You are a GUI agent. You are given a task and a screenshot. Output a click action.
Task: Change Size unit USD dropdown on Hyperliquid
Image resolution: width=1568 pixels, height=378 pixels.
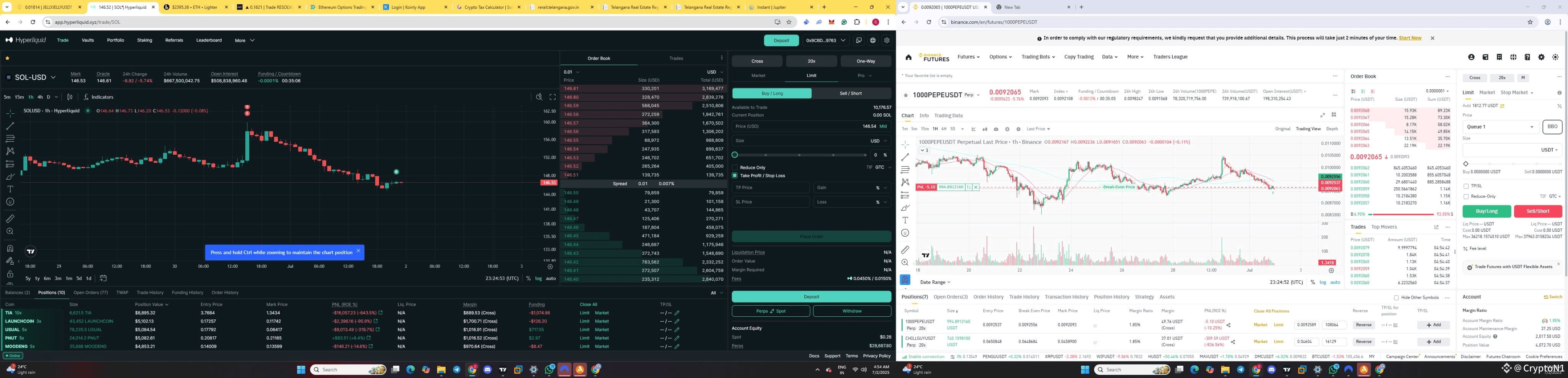879,141
